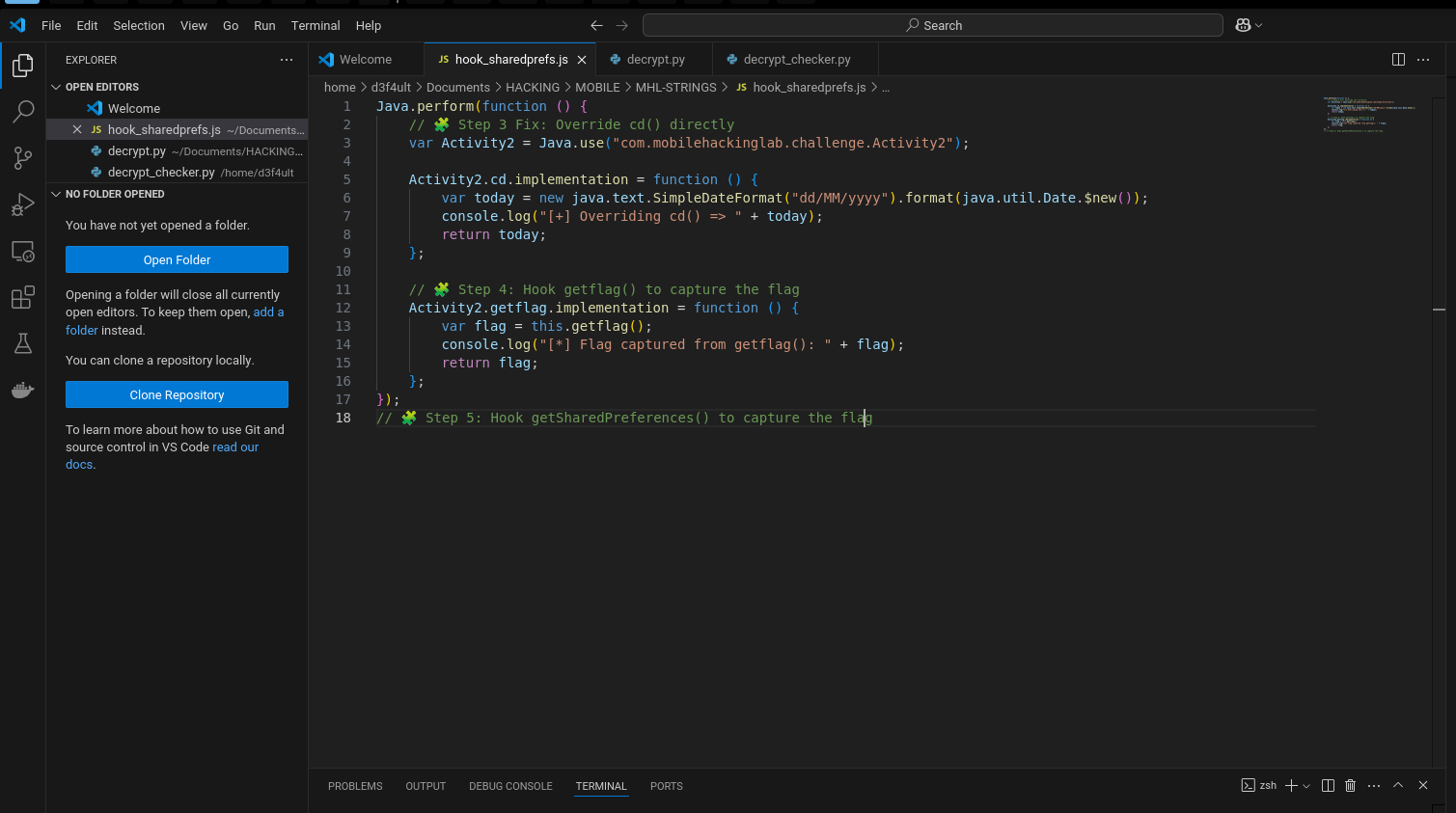Image resolution: width=1456 pixels, height=813 pixels.
Task: Open the Source Control view
Action: pos(22,158)
